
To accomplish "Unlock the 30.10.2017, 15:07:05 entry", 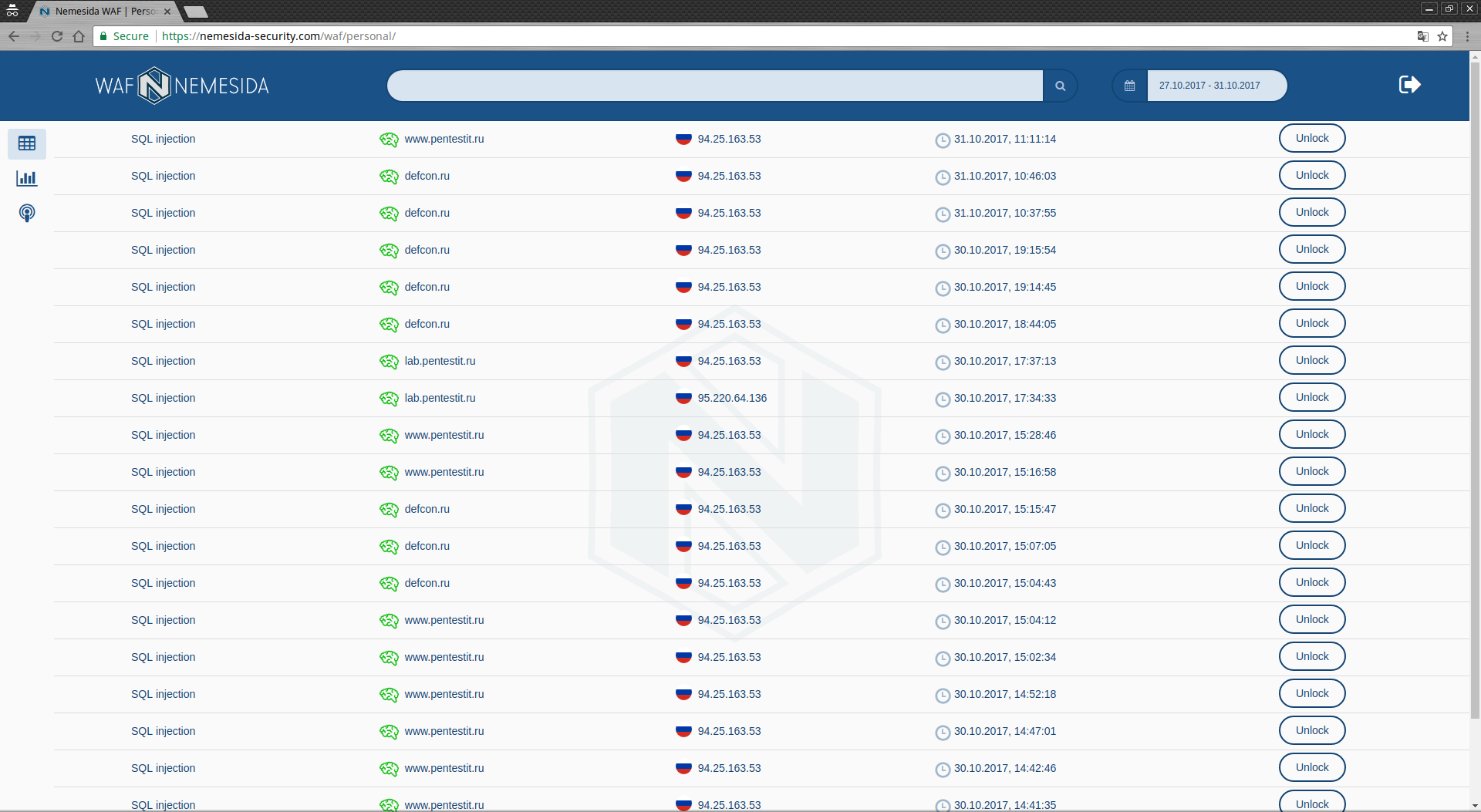I will click(1312, 545).
